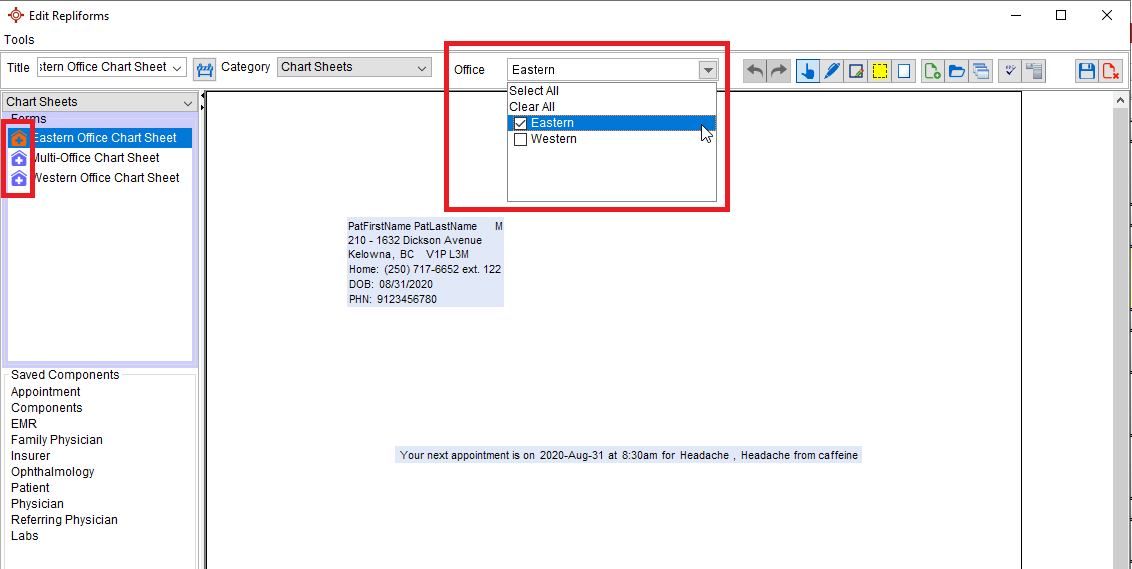1132x569 pixels.
Task: Open the Tools menu
Action: [19, 40]
